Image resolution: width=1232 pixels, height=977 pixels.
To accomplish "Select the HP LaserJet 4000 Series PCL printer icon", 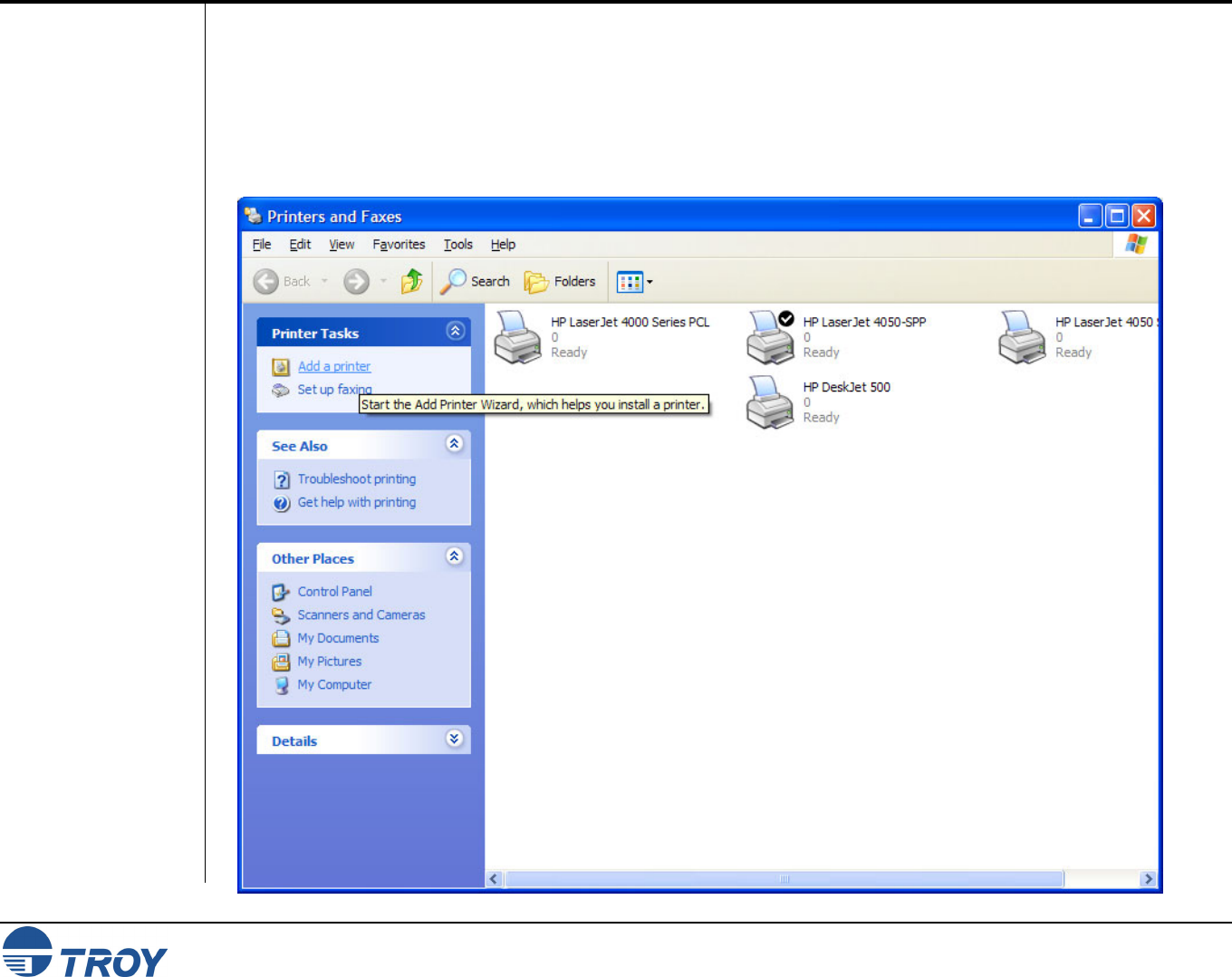I will [x=517, y=337].
